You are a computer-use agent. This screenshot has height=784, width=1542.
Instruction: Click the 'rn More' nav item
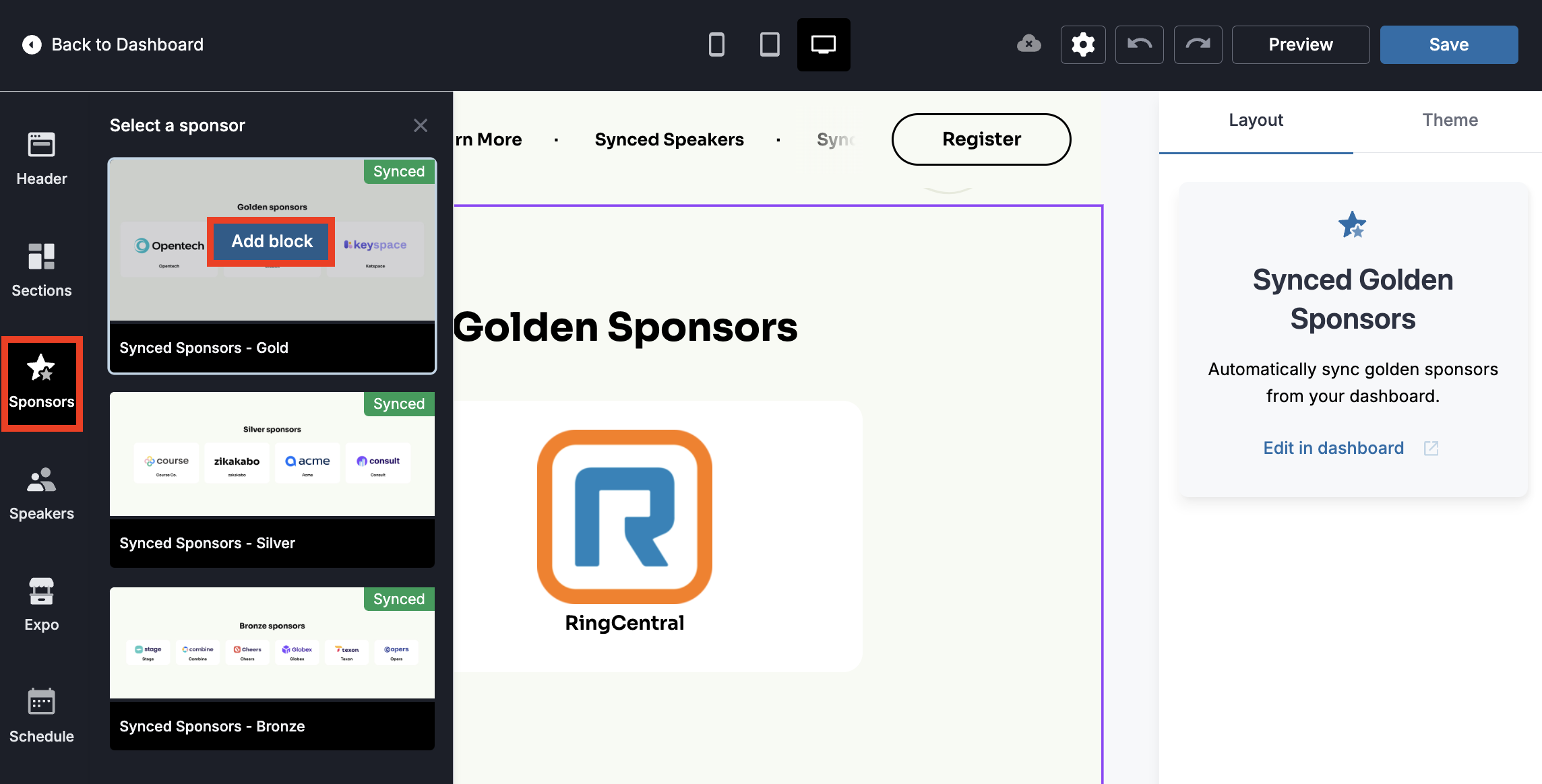coord(488,139)
